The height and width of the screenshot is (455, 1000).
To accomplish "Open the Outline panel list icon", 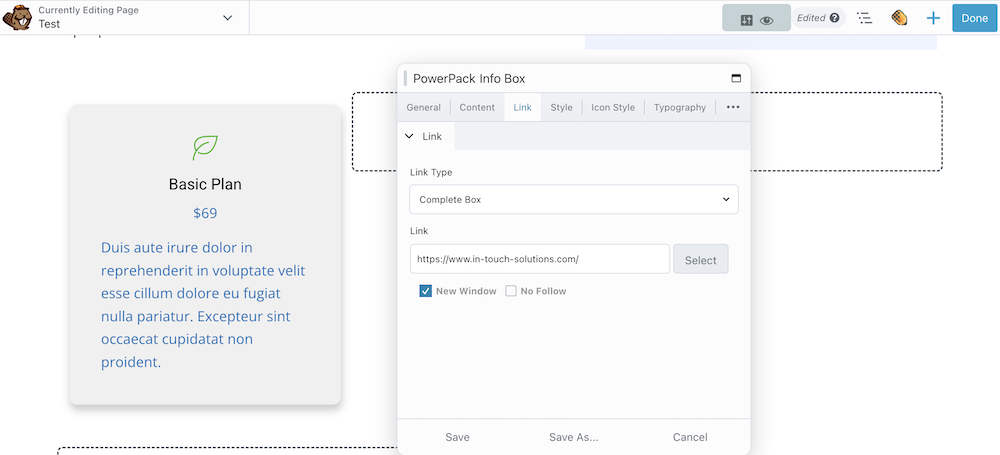I will 864,18.
